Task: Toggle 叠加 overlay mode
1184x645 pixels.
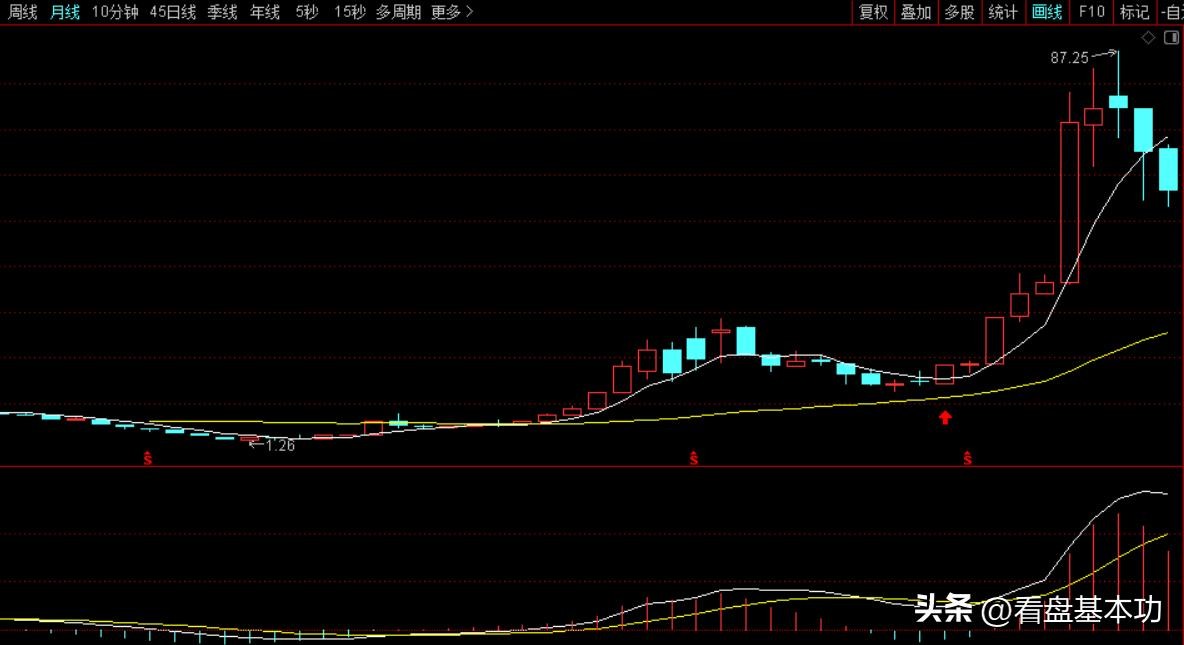Action: (x=916, y=12)
